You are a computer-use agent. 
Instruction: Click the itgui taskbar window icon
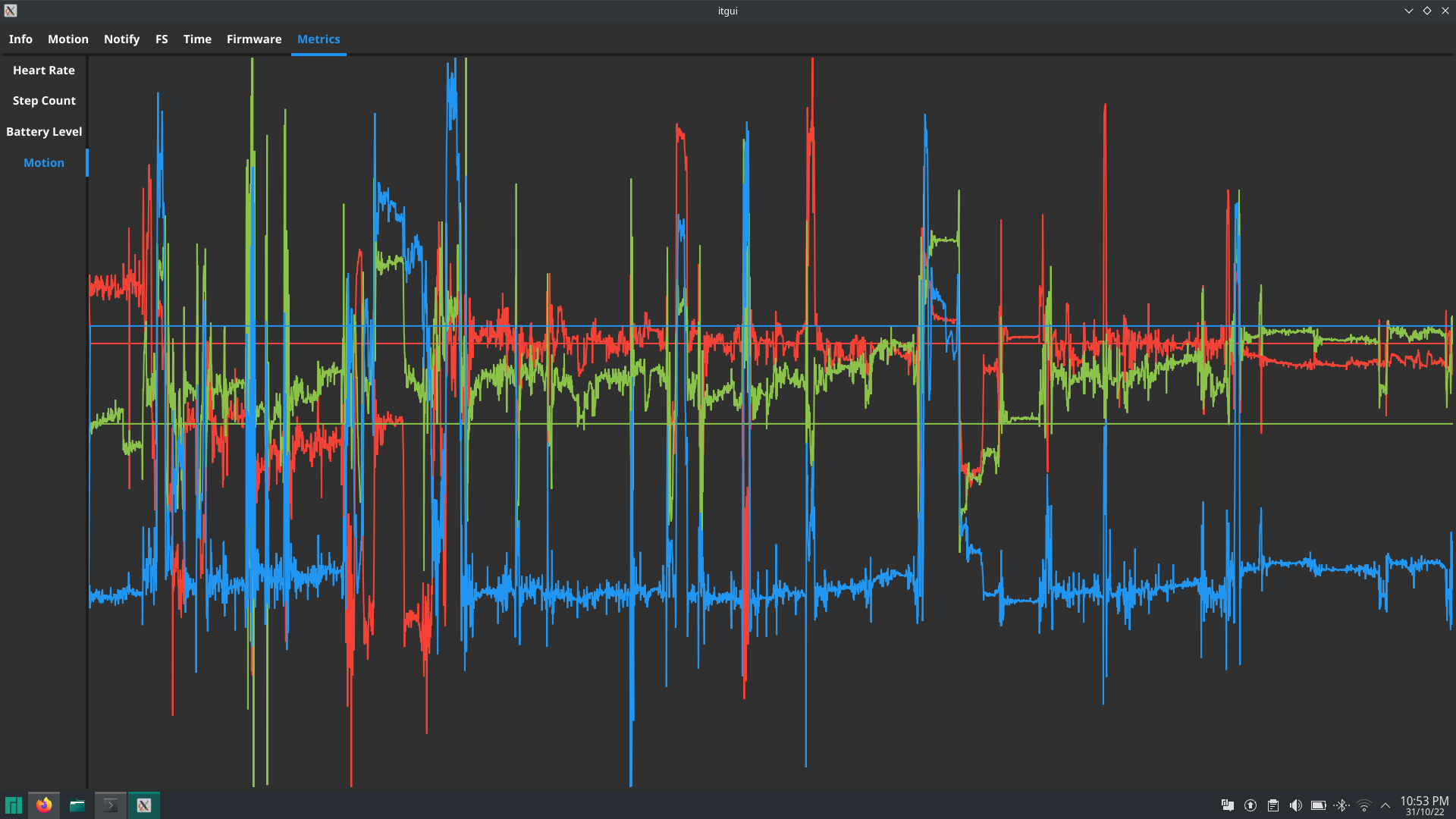[144, 805]
